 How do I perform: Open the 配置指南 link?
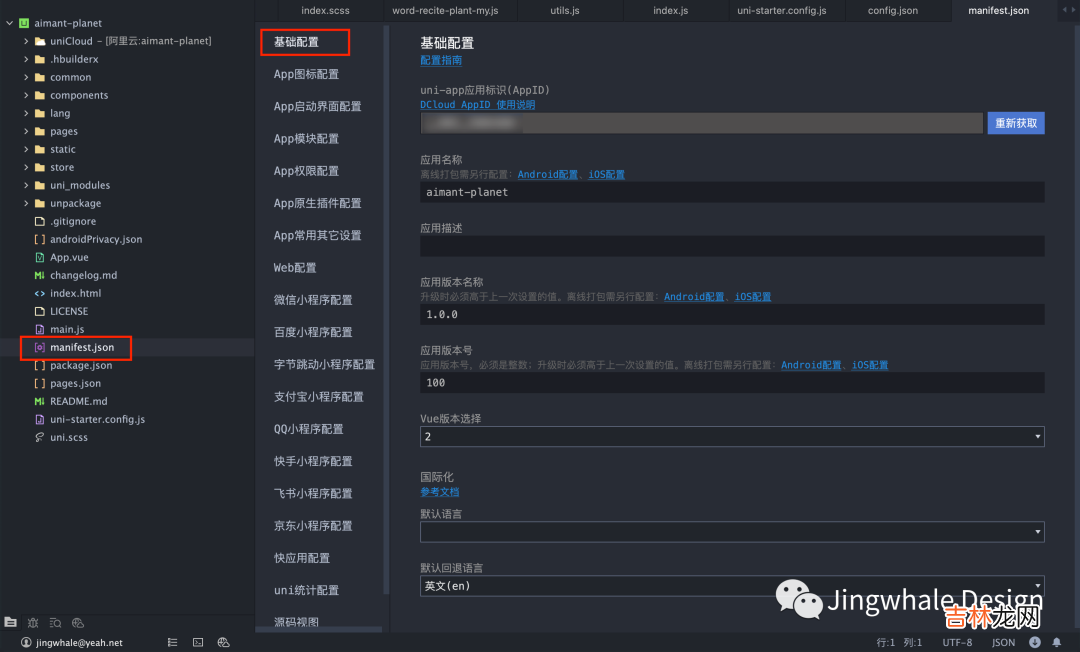click(441, 60)
